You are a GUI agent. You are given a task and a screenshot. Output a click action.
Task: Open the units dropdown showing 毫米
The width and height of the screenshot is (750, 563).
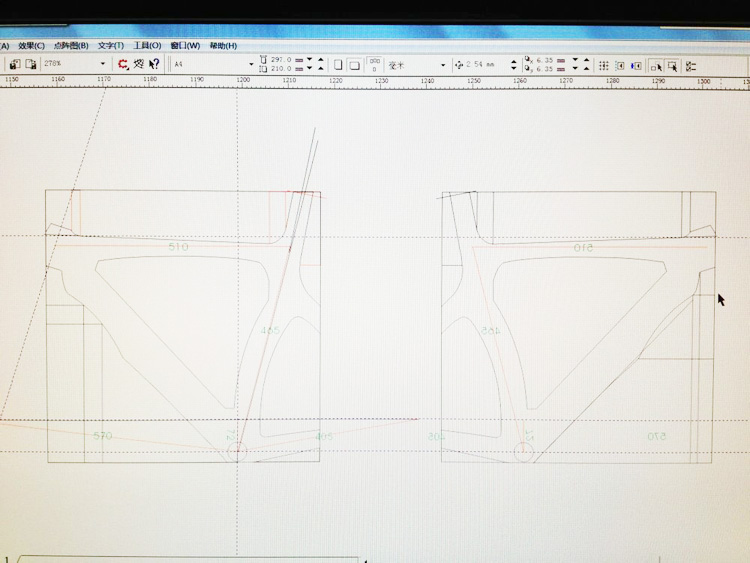pos(442,64)
